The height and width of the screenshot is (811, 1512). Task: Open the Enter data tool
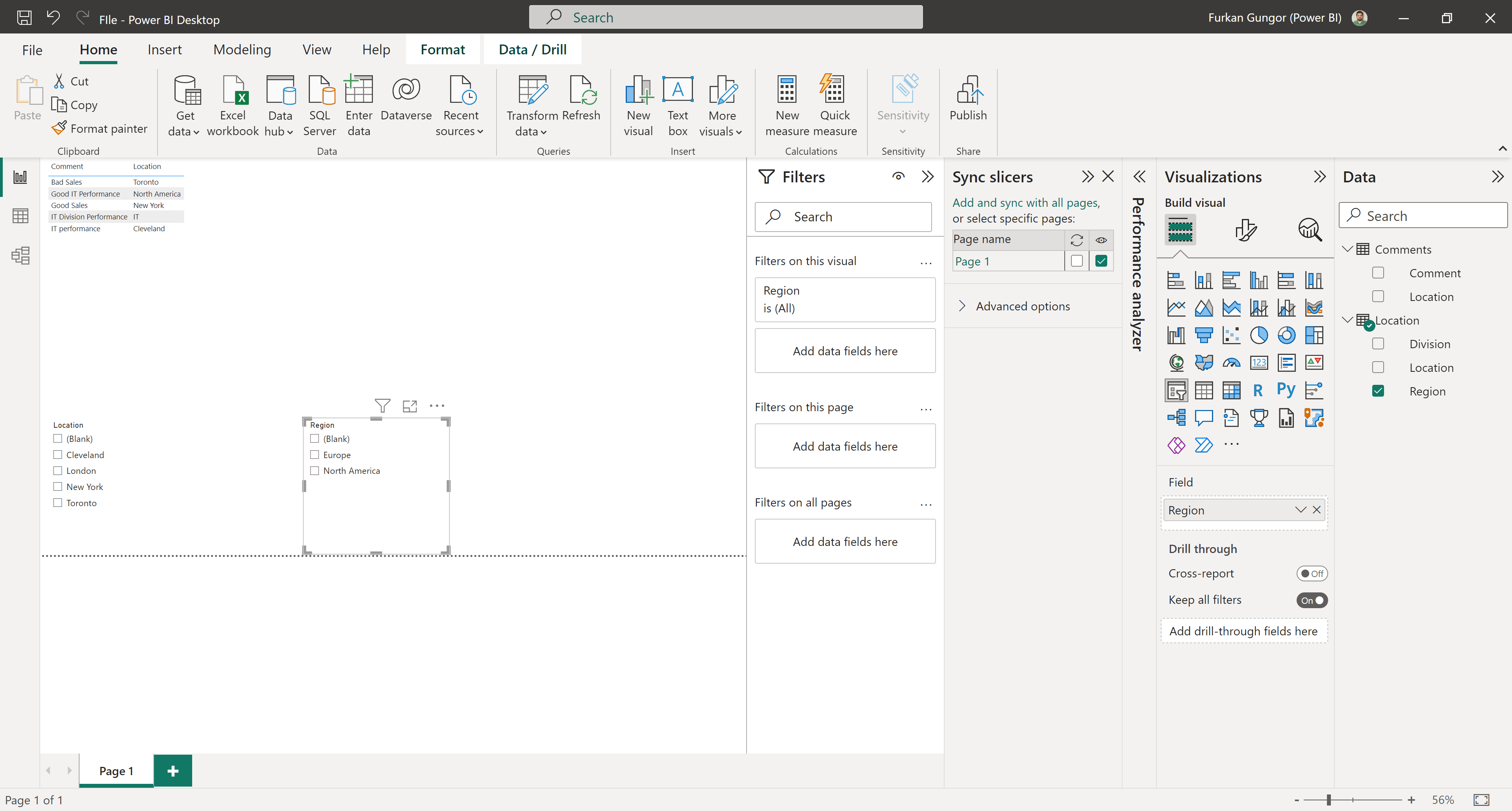[x=359, y=106]
